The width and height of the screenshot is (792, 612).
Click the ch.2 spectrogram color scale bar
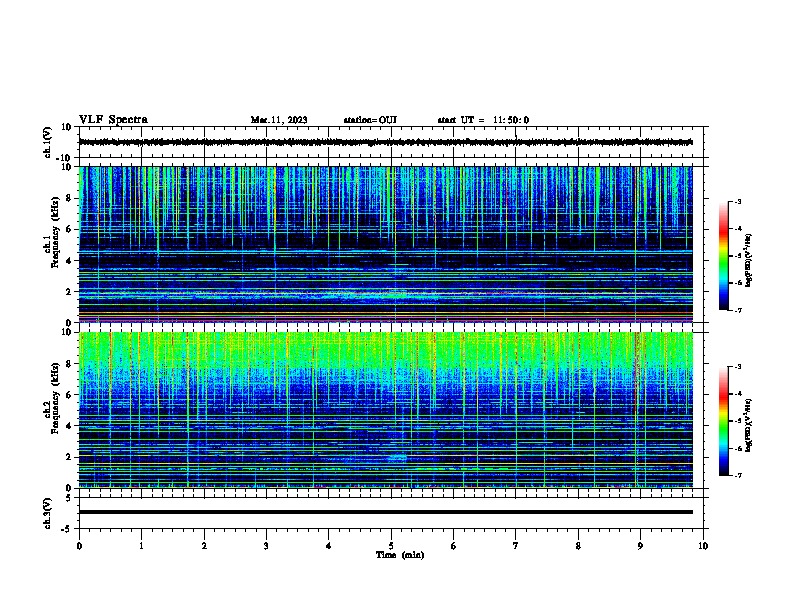pos(723,421)
